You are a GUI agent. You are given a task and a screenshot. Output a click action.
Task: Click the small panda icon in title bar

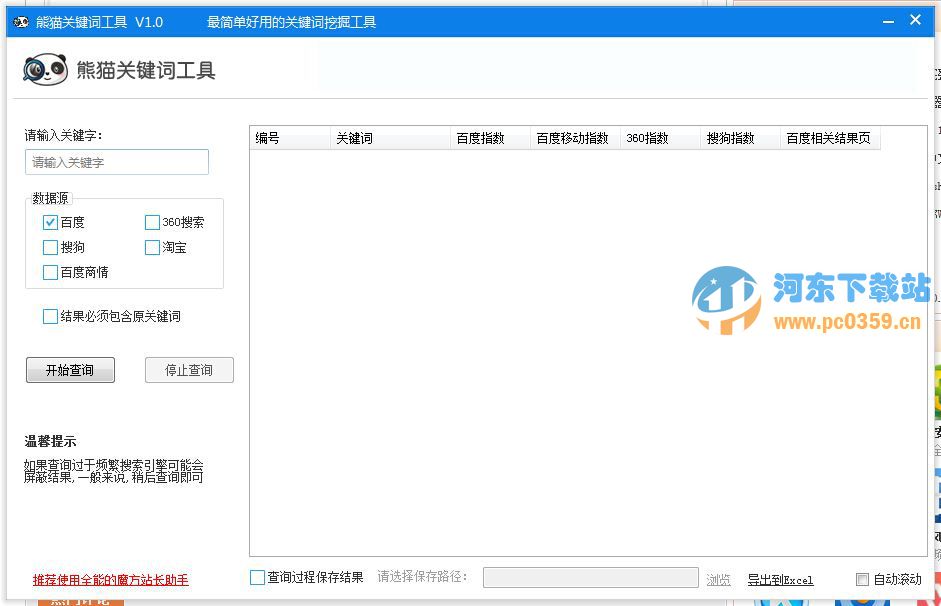21,21
